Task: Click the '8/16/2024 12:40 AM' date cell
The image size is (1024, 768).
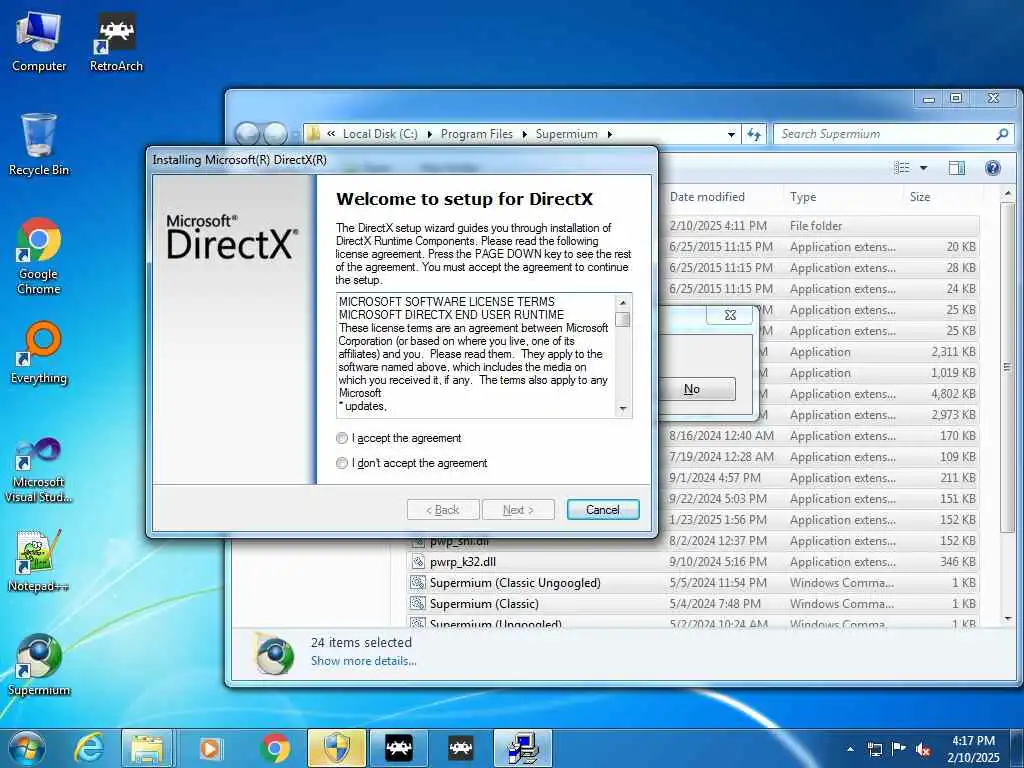Action: pyautogui.click(x=721, y=436)
